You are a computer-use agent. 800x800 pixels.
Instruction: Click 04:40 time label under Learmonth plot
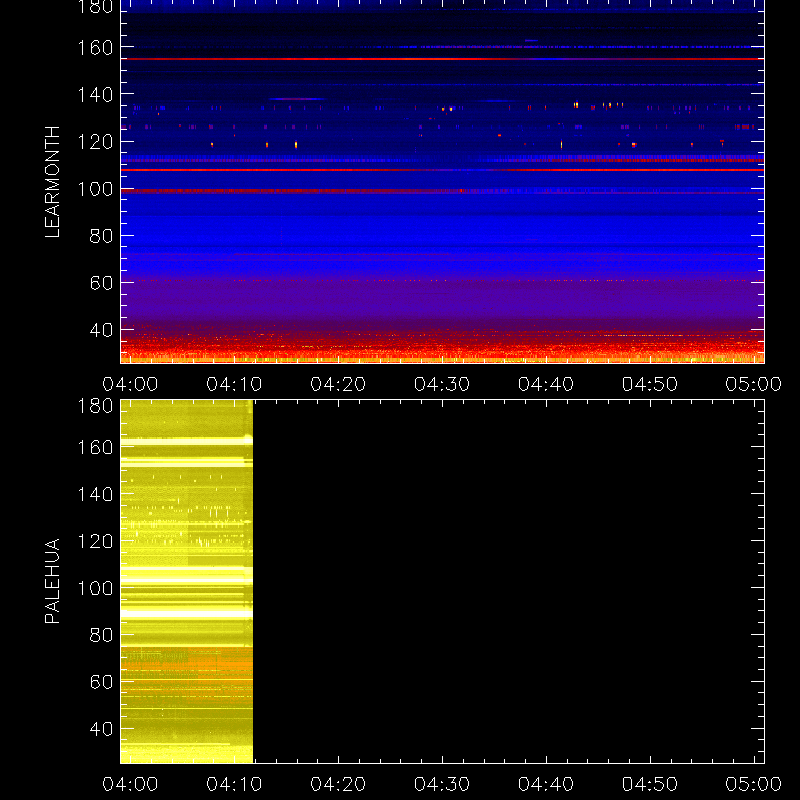[x=546, y=384]
